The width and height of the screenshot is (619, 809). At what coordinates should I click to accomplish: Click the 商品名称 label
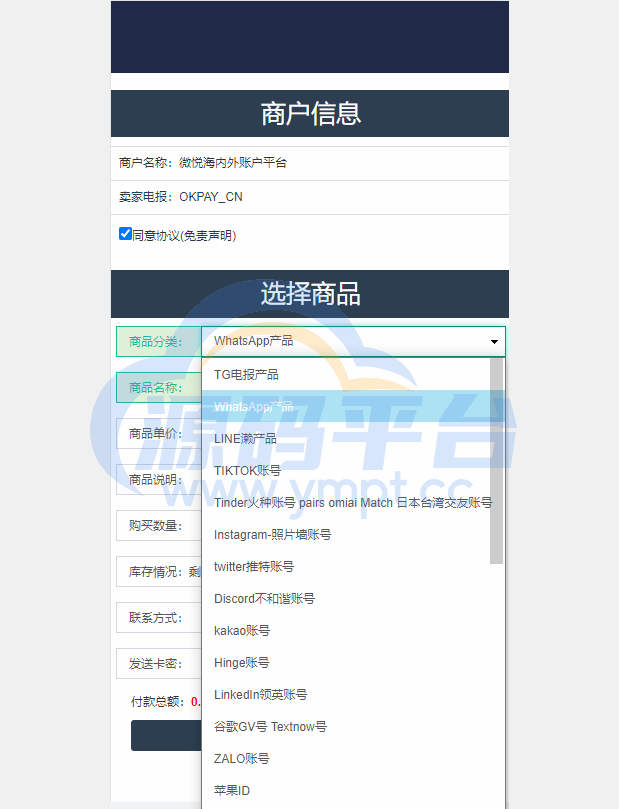[x=155, y=387]
